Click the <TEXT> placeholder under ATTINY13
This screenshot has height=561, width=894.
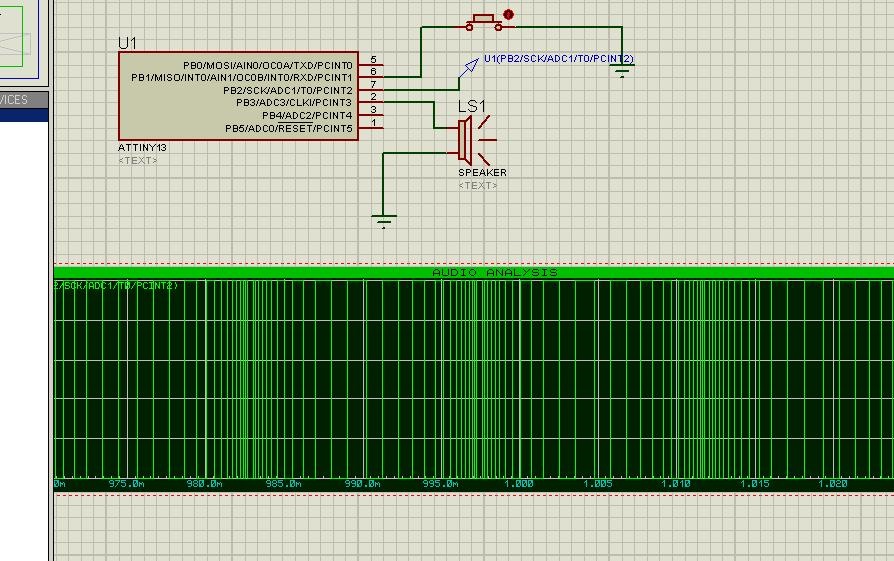[137, 161]
